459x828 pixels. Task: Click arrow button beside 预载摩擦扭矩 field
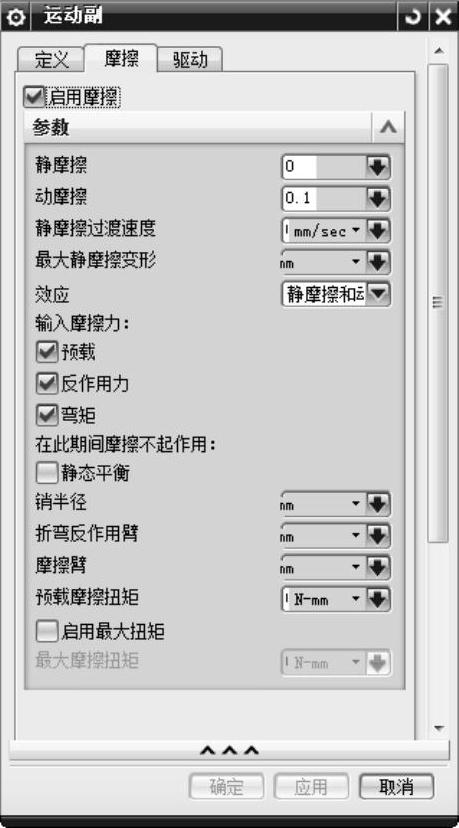coord(378,599)
